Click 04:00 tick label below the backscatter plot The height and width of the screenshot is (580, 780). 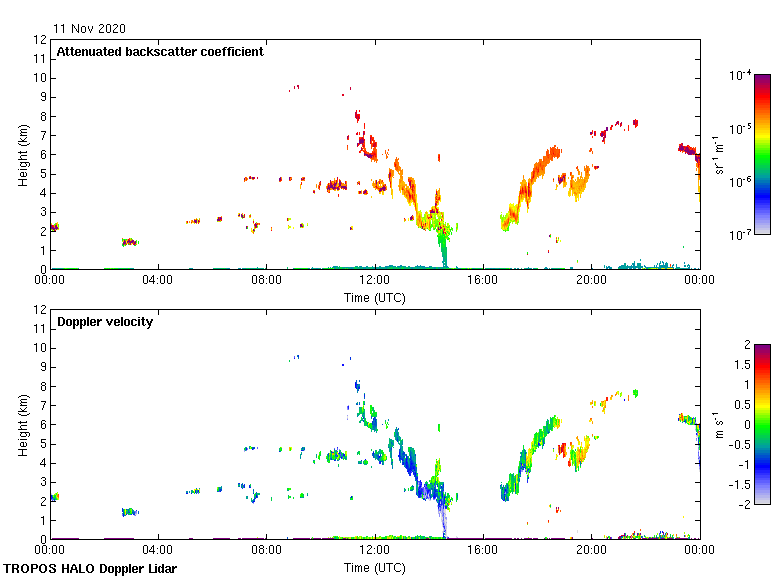click(158, 281)
